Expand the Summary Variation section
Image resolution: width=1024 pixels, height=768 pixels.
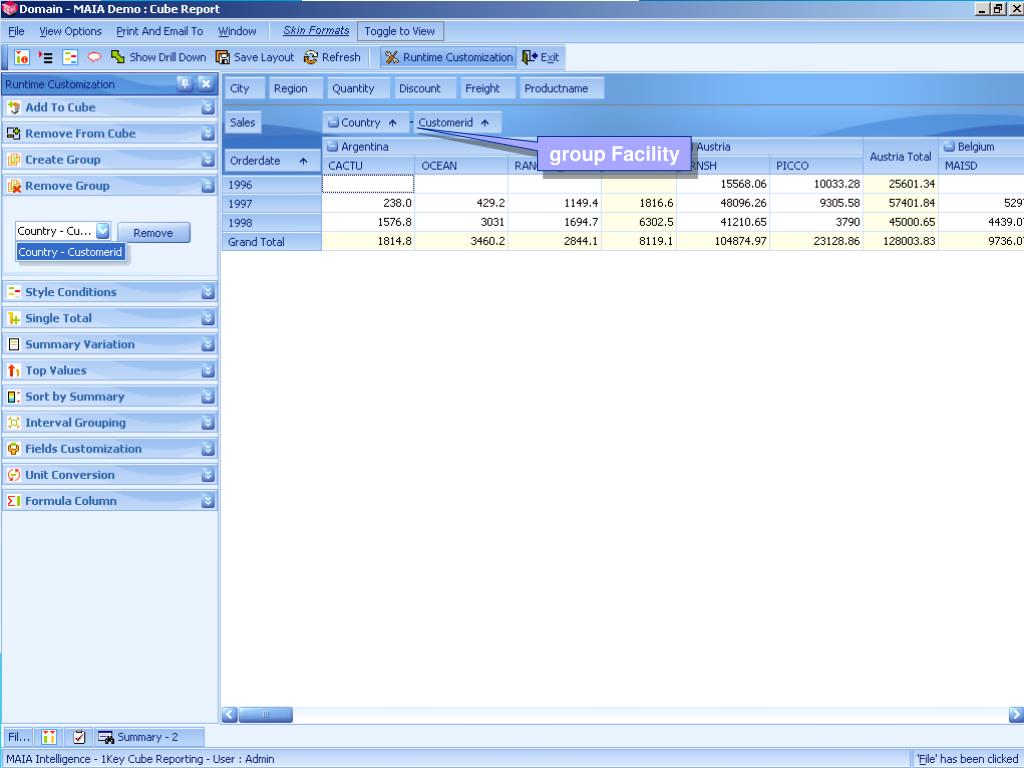(208, 345)
